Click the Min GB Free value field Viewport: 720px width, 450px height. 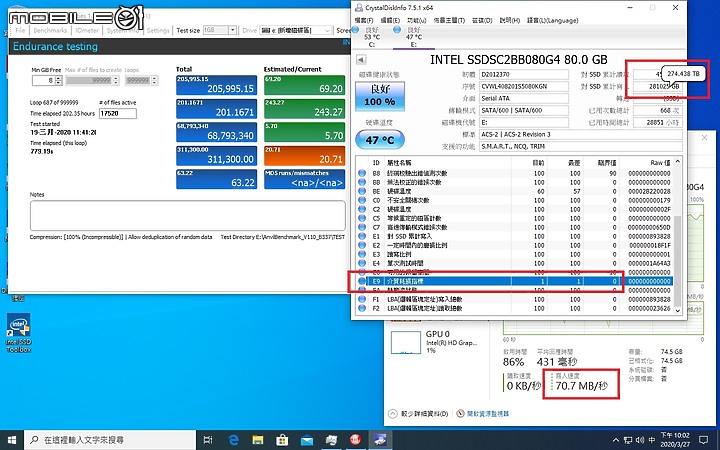point(44,80)
